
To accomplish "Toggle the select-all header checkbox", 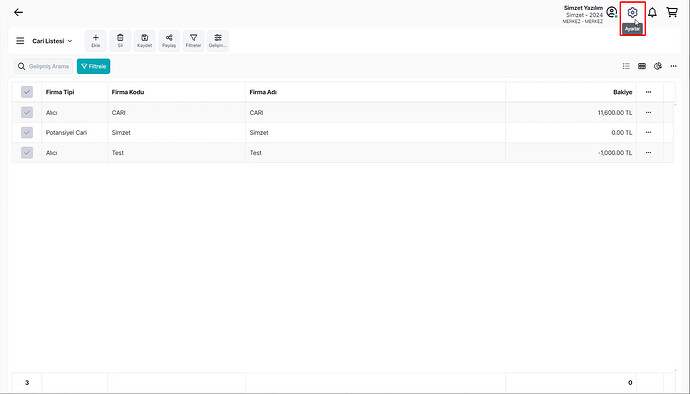I will (x=27, y=92).
